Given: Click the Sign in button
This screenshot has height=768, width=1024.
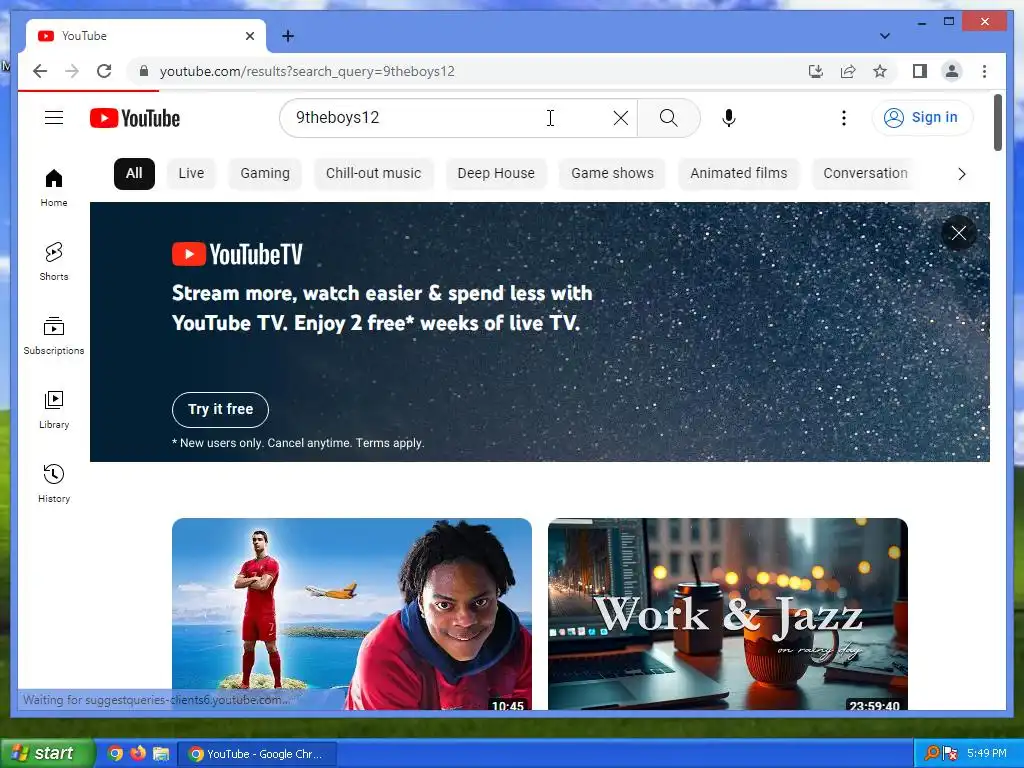Looking at the screenshot, I should click(x=921, y=118).
